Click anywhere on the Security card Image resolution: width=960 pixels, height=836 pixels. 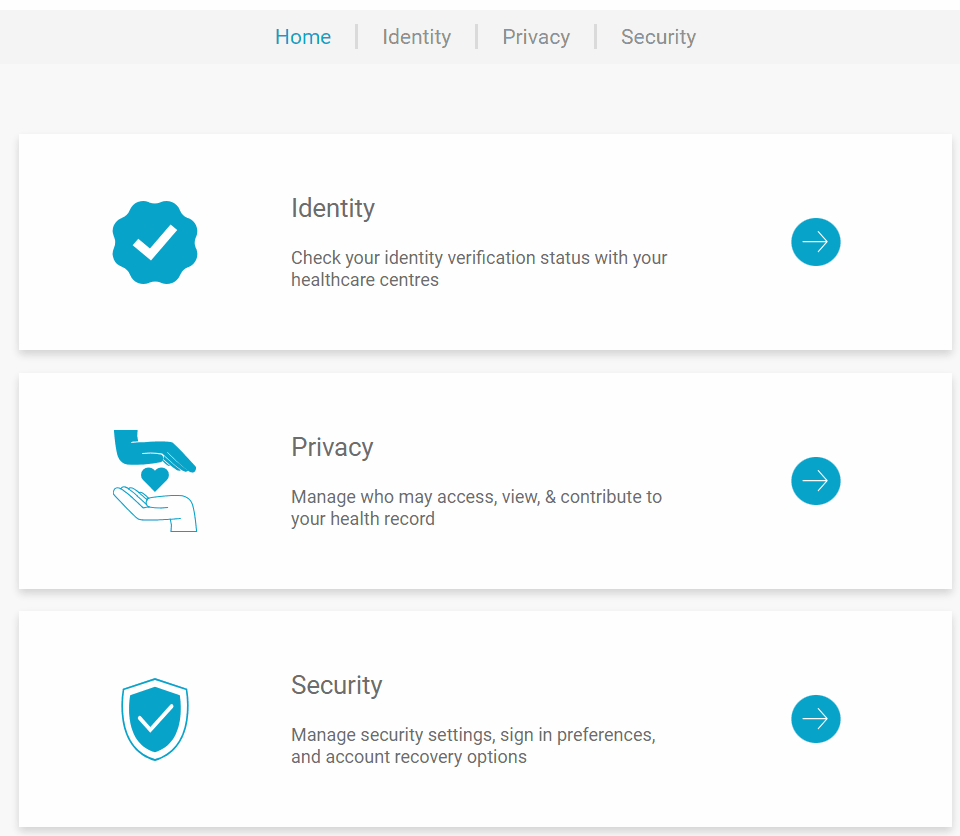coord(485,719)
